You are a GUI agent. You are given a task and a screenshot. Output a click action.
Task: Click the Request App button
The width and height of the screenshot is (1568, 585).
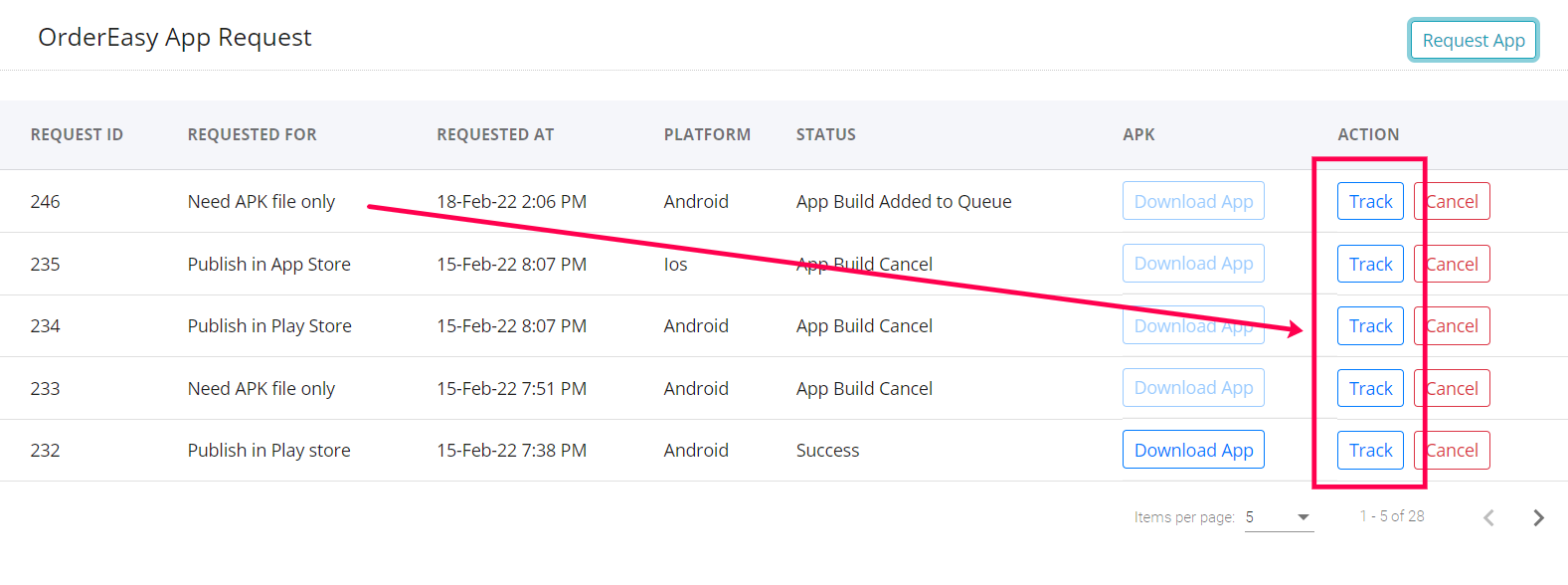(x=1473, y=41)
